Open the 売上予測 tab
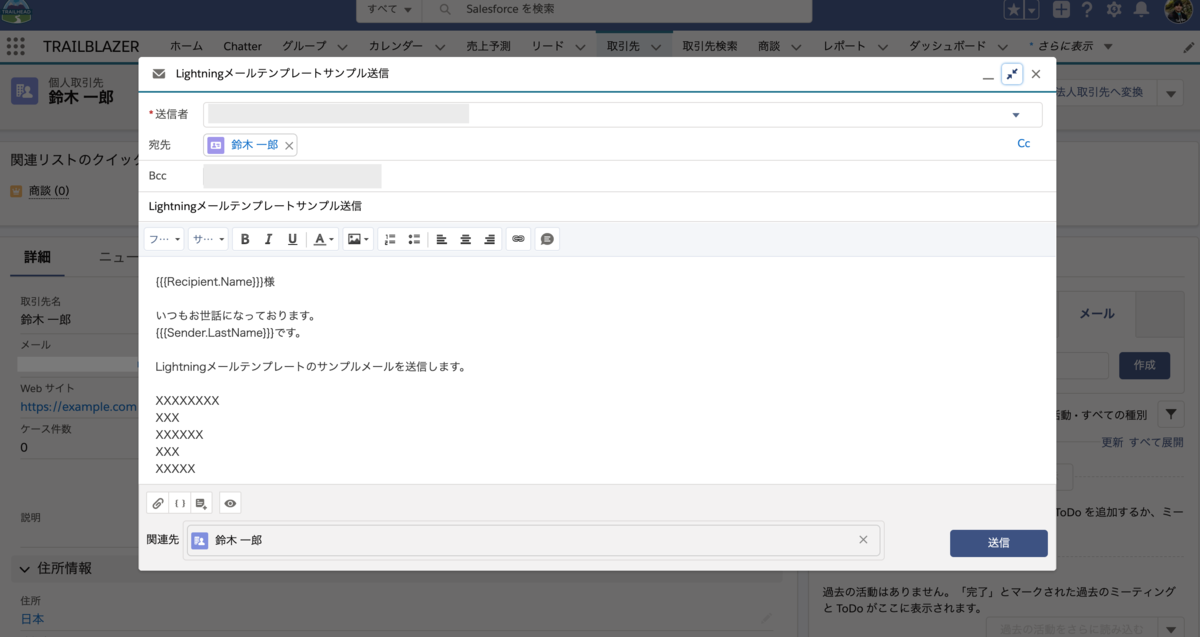The width and height of the screenshot is (1200, 637). click(488, 46)
